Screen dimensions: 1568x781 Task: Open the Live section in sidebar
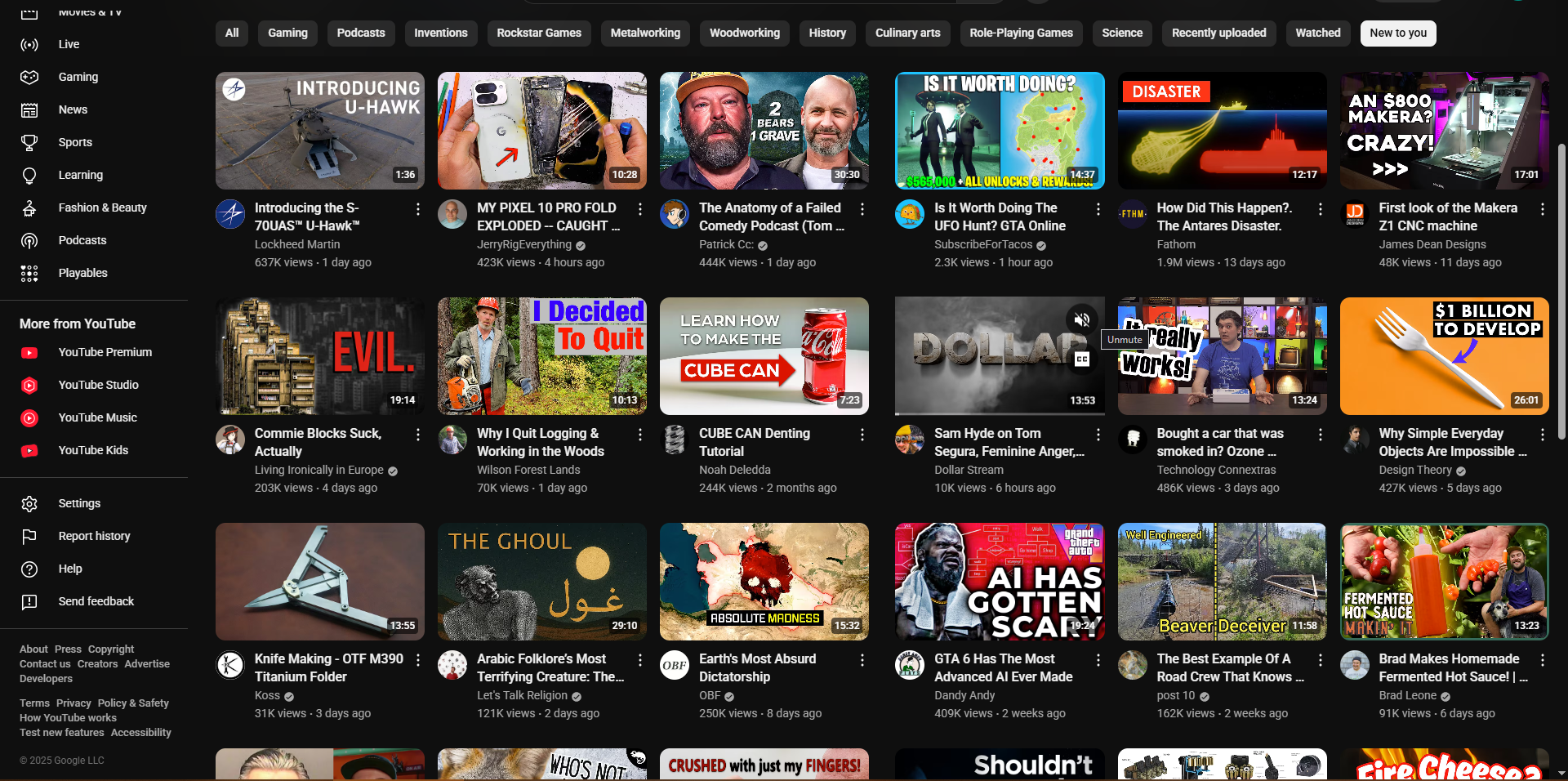tap(69, 44)
